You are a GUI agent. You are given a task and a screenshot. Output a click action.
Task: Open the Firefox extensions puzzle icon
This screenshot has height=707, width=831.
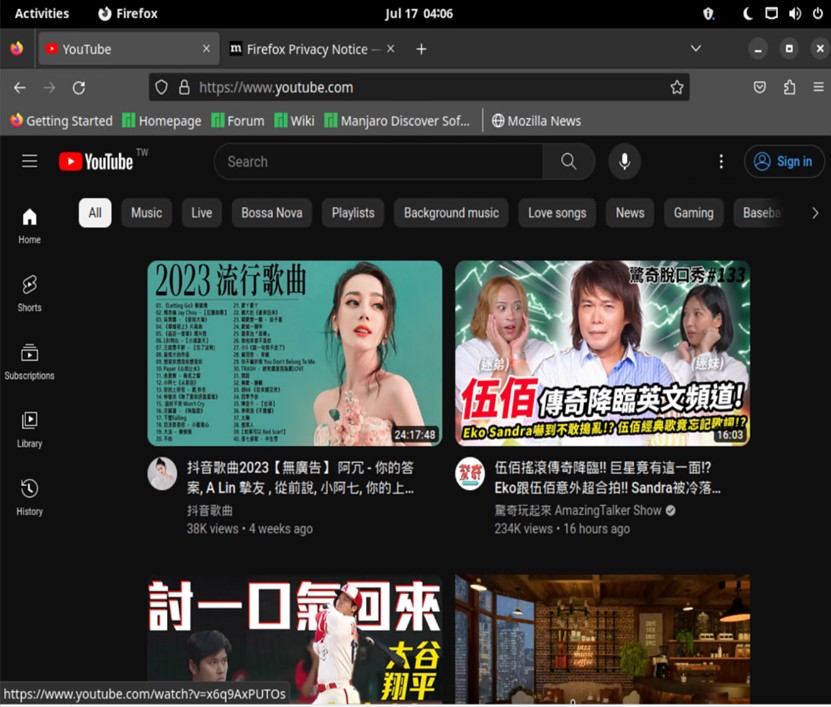(x=789, y=87)
